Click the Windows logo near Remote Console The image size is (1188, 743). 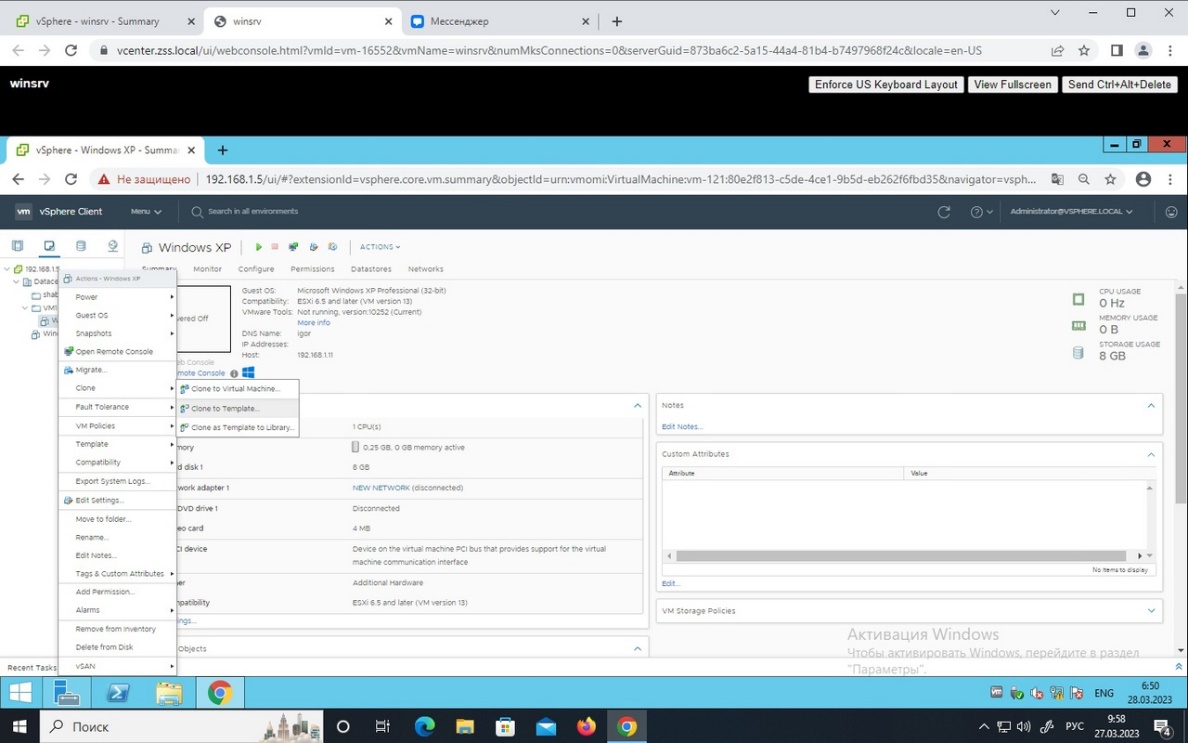coord(249,373)
